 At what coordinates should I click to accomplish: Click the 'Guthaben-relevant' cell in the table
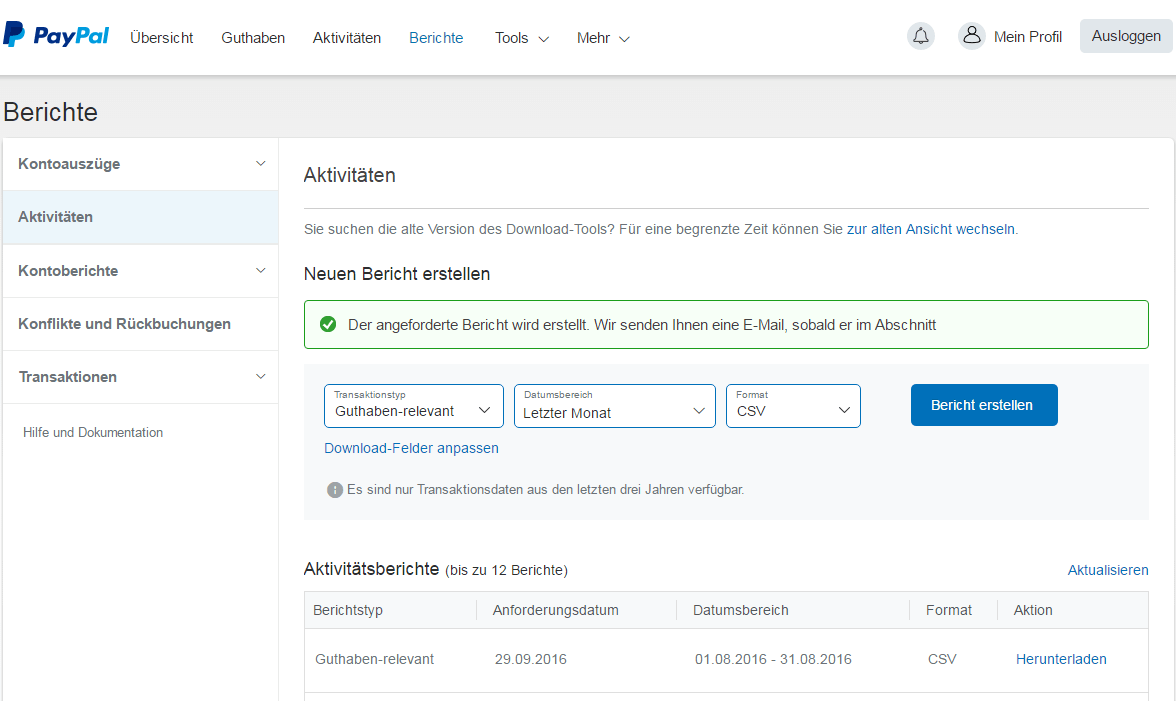click(x=374, y=659)
